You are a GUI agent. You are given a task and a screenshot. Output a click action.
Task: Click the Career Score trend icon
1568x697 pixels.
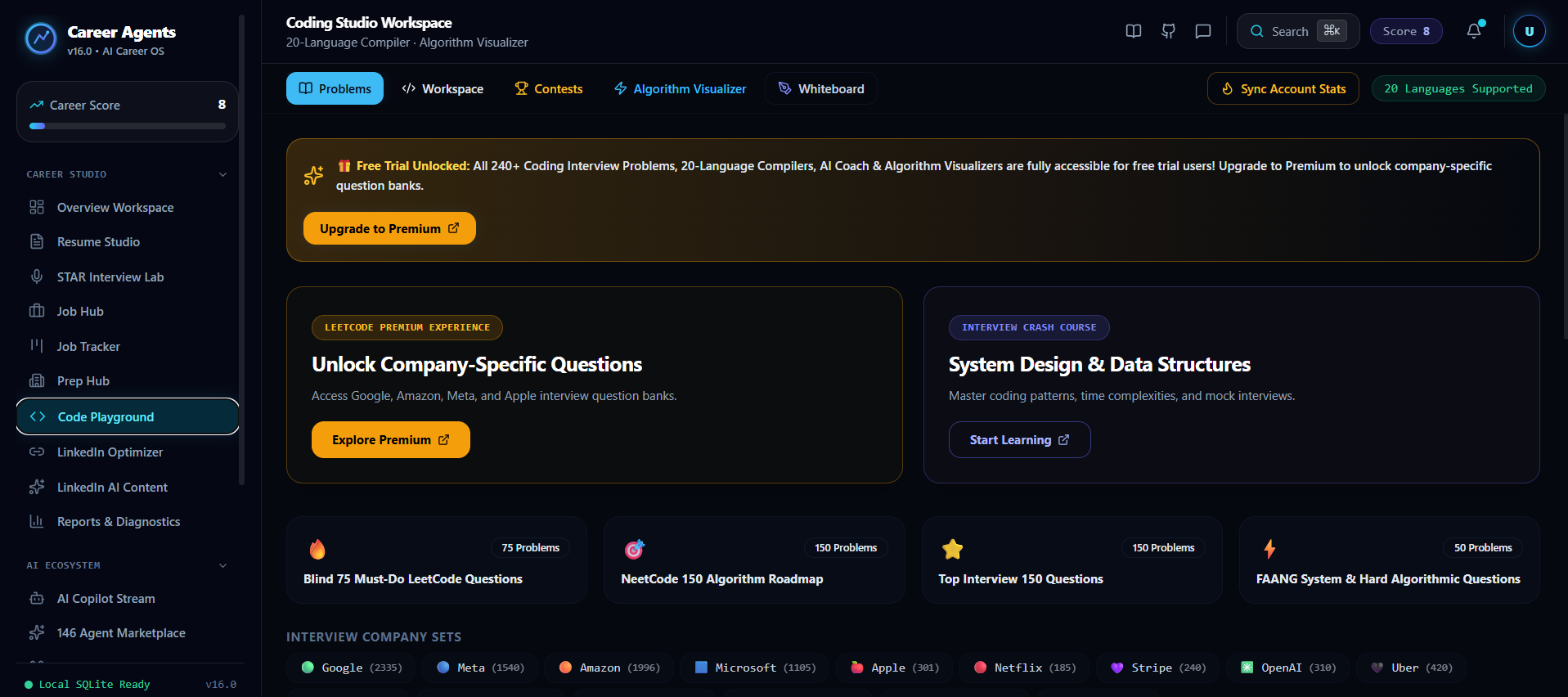pyautogui.click(x=37, y=105)
